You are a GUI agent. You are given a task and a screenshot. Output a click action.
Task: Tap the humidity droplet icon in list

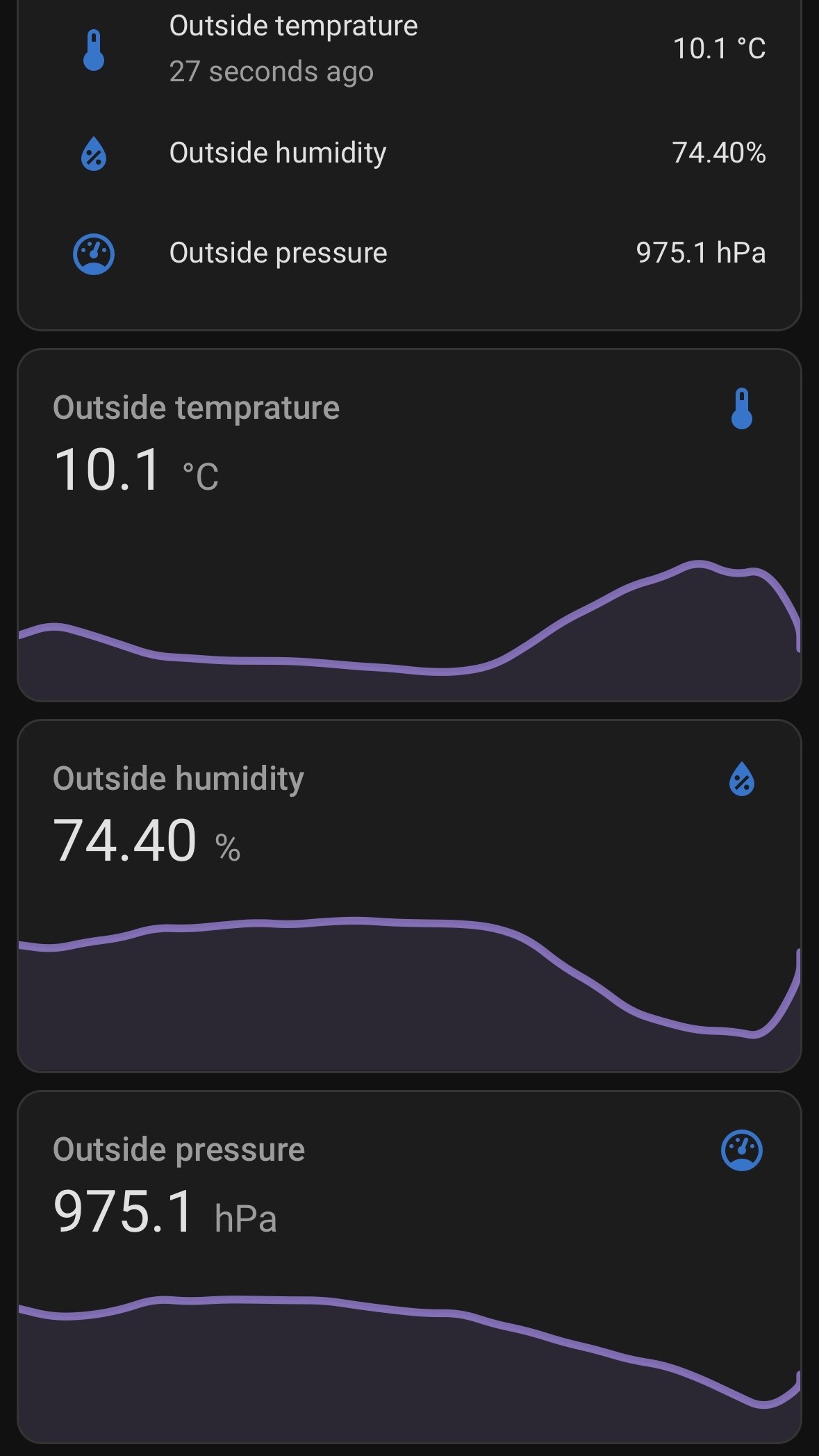(x=94, y=154)
